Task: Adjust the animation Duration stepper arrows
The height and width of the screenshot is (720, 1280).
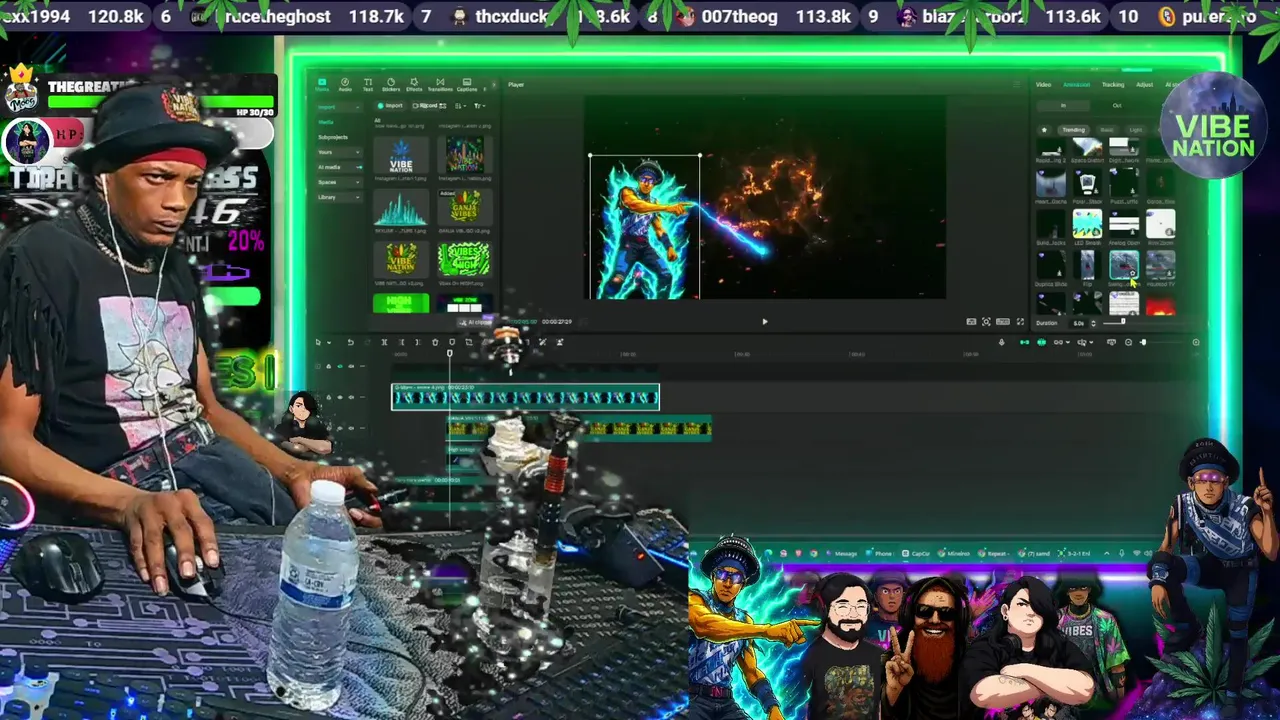Action: [x=1093, y=323]
